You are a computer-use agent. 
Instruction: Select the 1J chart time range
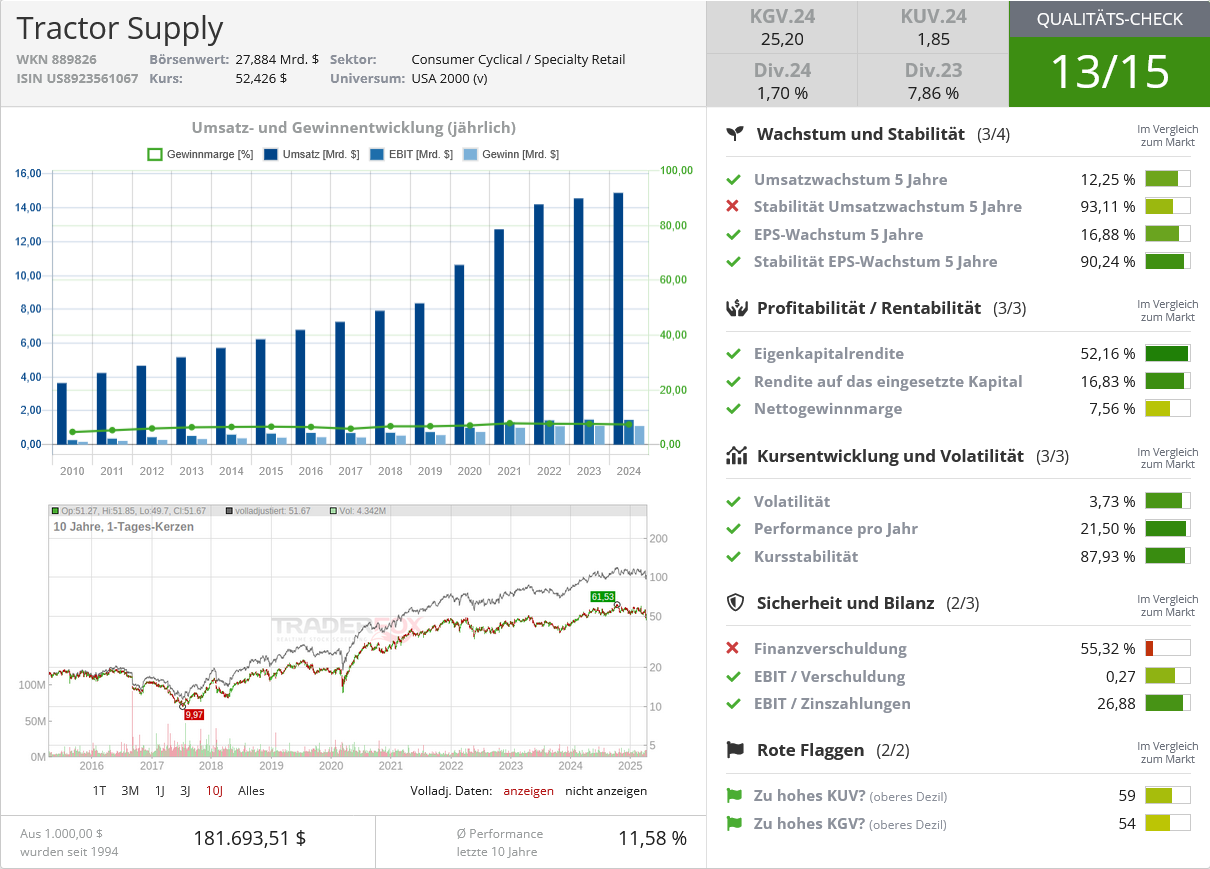[x=160, y=791]
